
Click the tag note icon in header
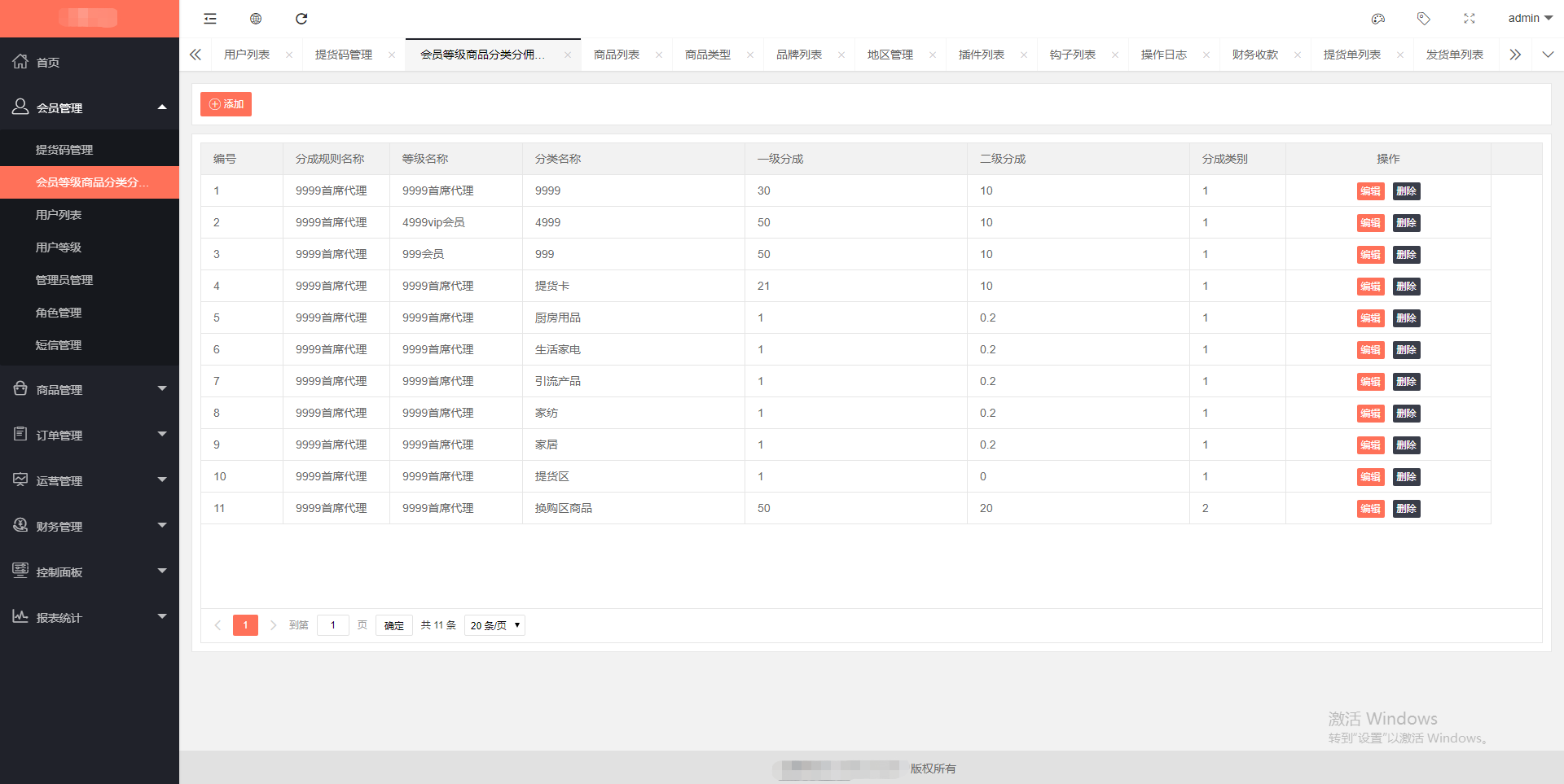pyautogui.click(x=1424, y=19)
